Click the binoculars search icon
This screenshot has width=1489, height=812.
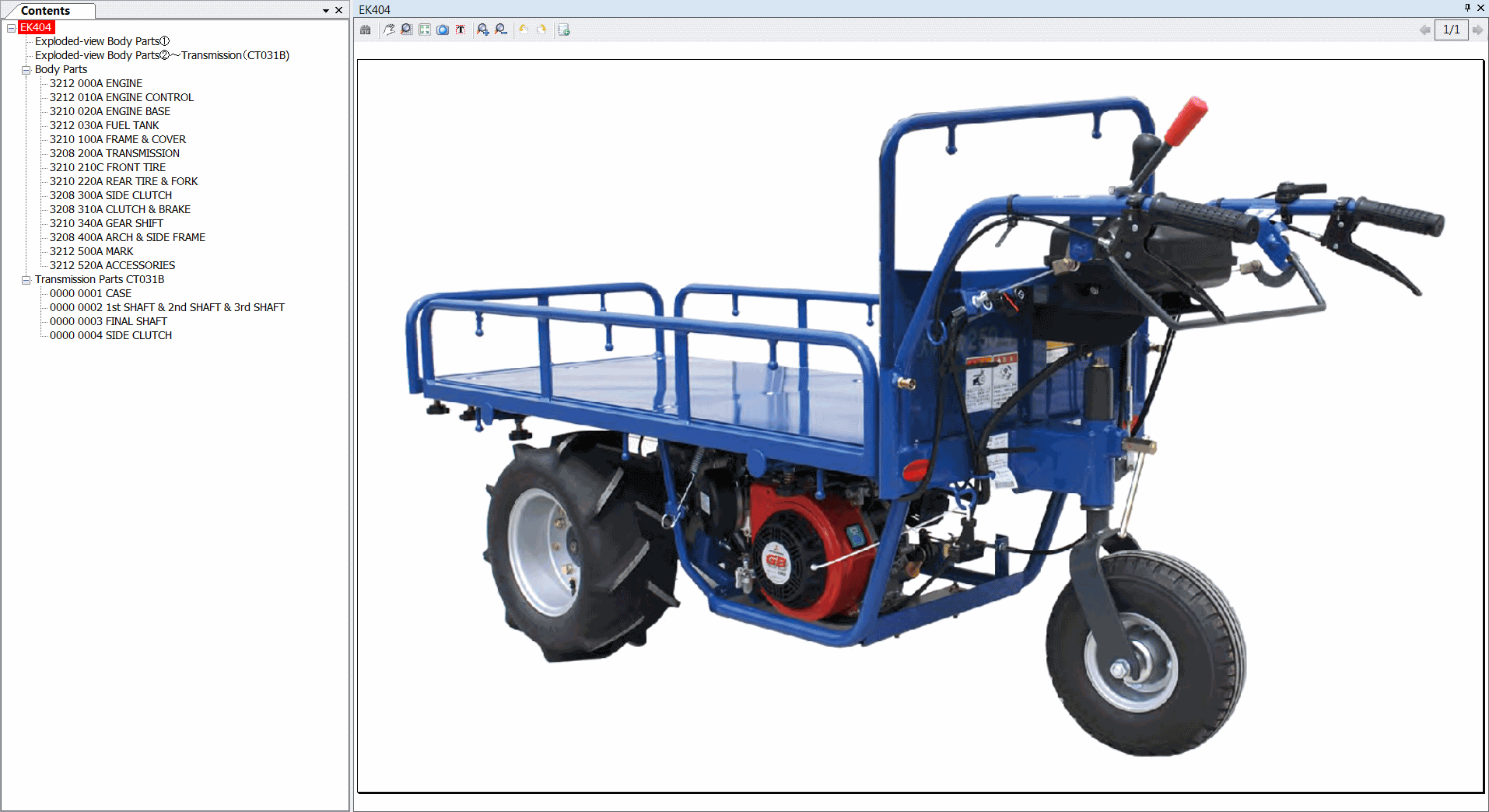coord(366,30)
